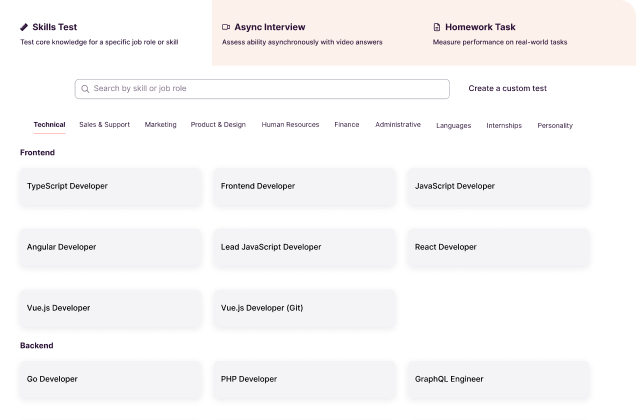Select the Languages category tab
This screenshot has height=420, width=636.
coord(453,126)
